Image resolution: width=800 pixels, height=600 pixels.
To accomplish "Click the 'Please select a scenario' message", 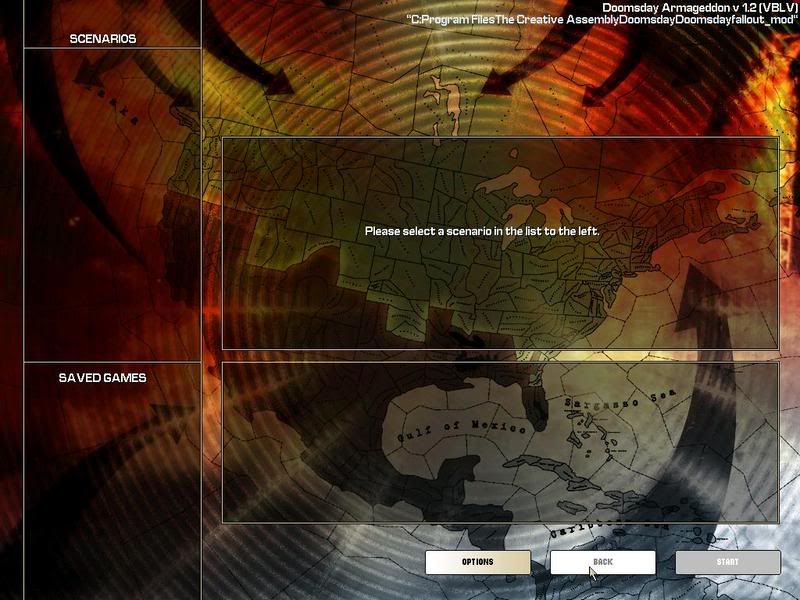I will click(482, 231).
